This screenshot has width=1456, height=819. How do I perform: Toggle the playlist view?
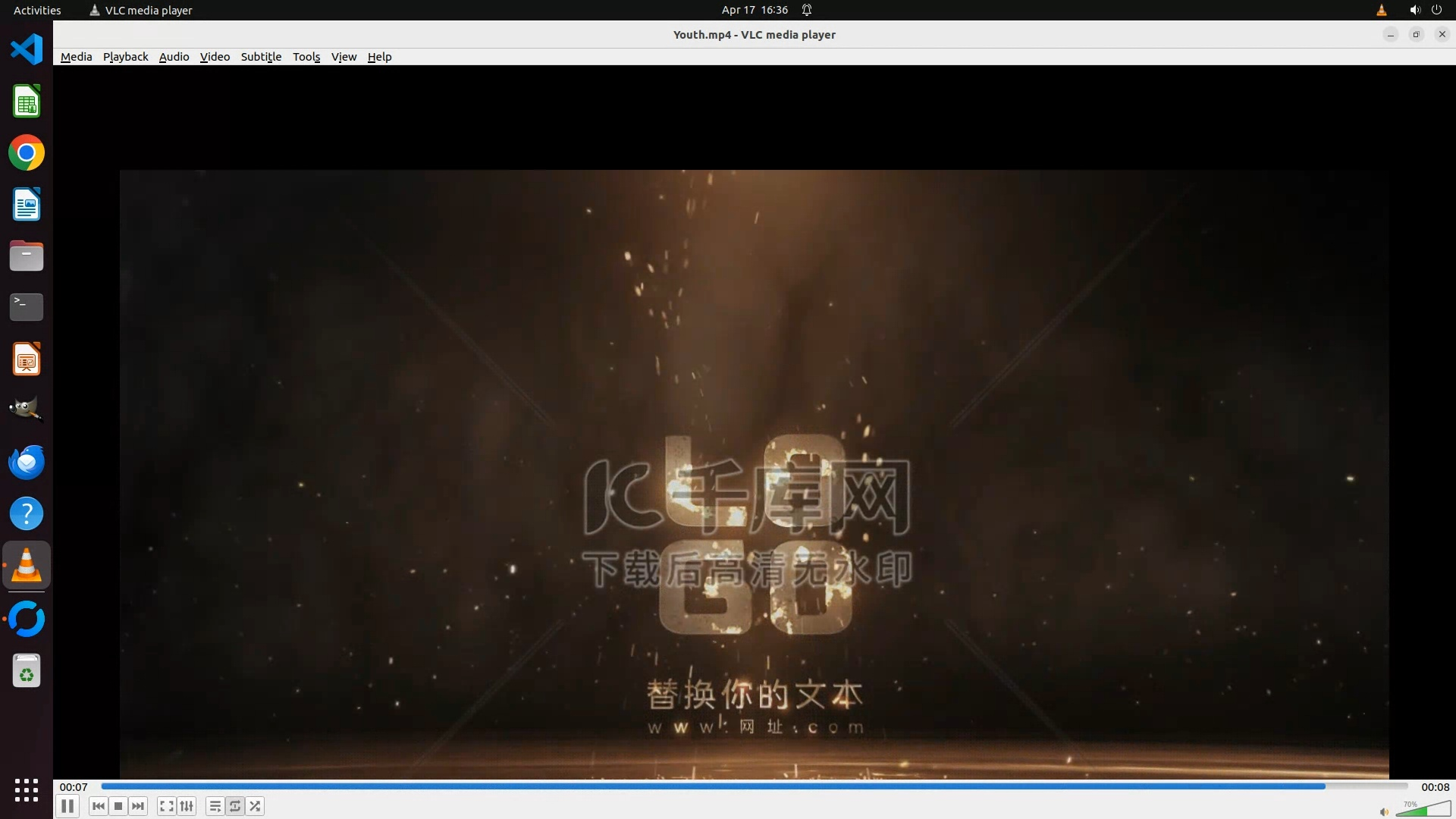(215, 806)
